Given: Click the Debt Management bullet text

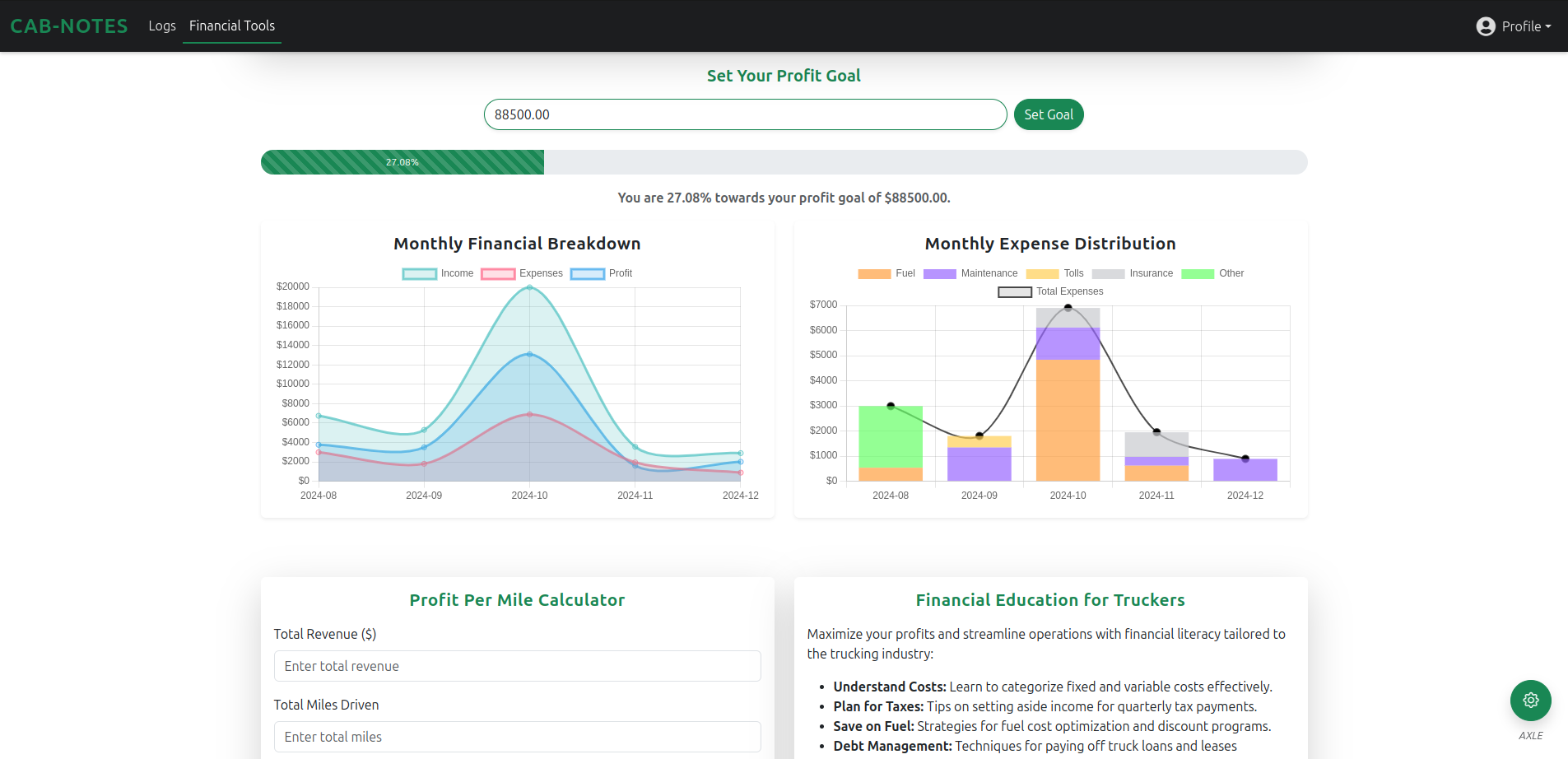Looking at the screenshot, I should (x=1035, y=746).
